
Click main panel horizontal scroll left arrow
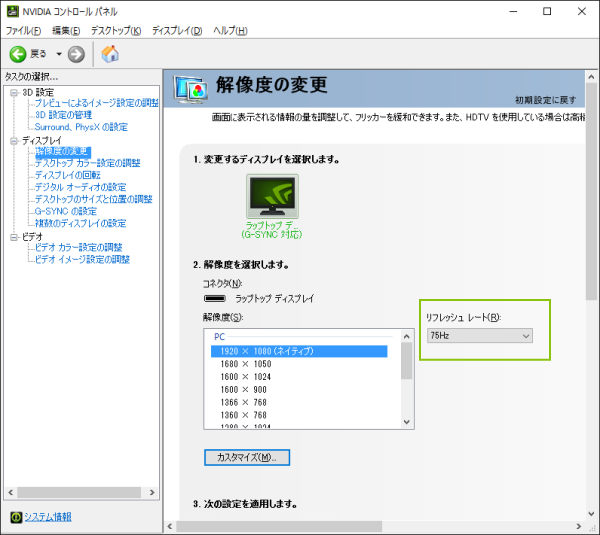(x=170, y=527)
